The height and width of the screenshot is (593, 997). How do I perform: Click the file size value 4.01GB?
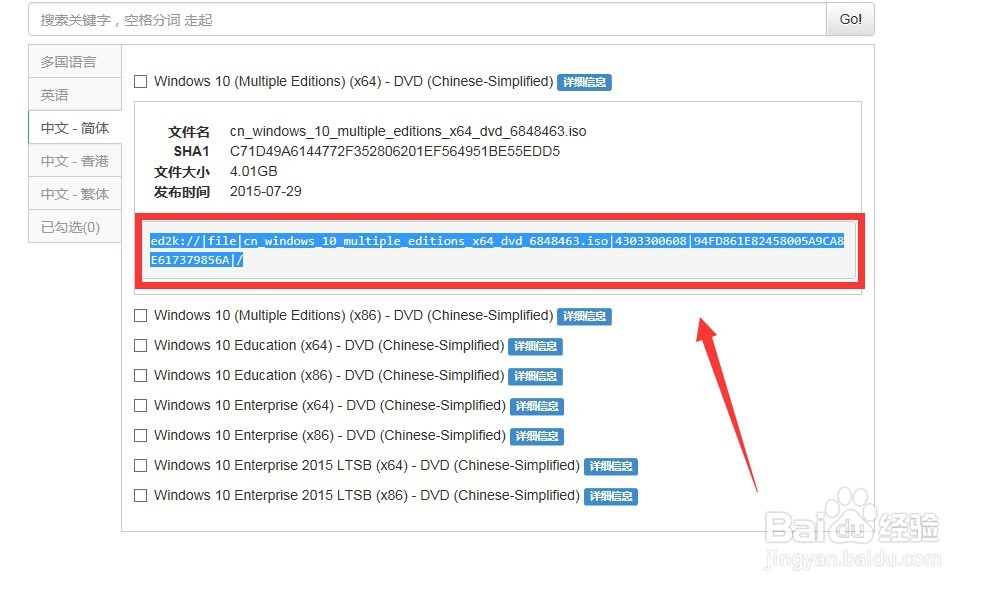253,172
